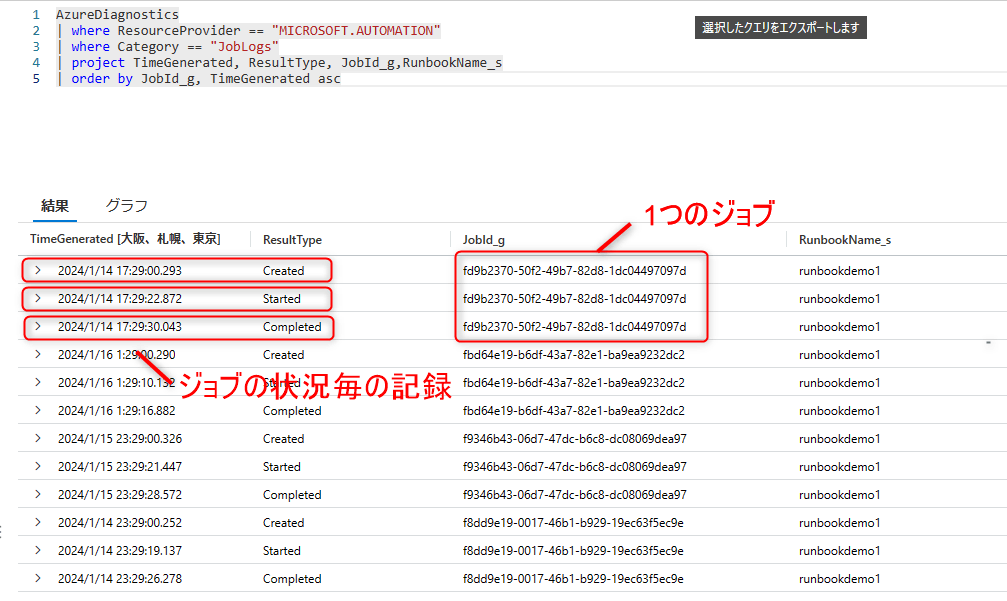Select timestamp 2024/1/14 17:29:22.872
The width and height of the screenshot is (1007, 601).
pos(120,299)
